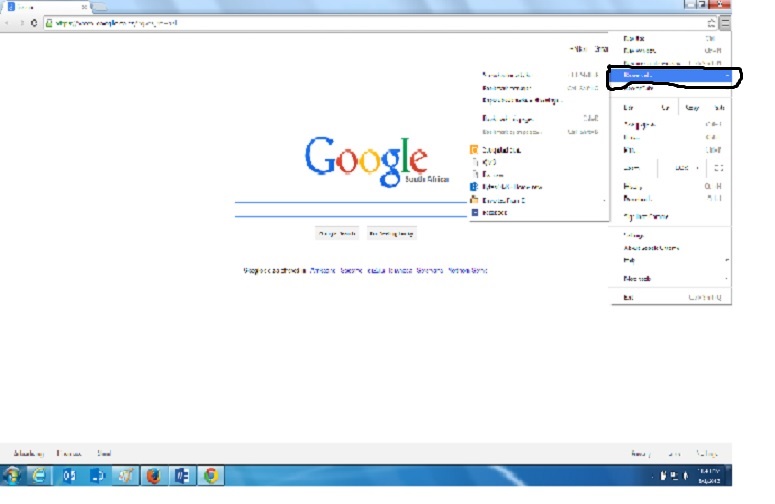Choose New window in Chrome menu

coord(671,50)
